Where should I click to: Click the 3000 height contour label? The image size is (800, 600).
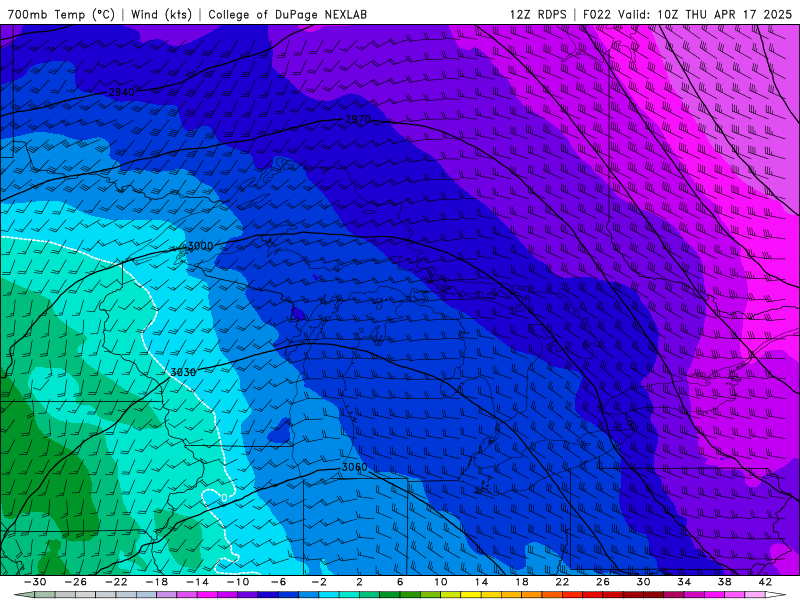(x=200, y=246)
